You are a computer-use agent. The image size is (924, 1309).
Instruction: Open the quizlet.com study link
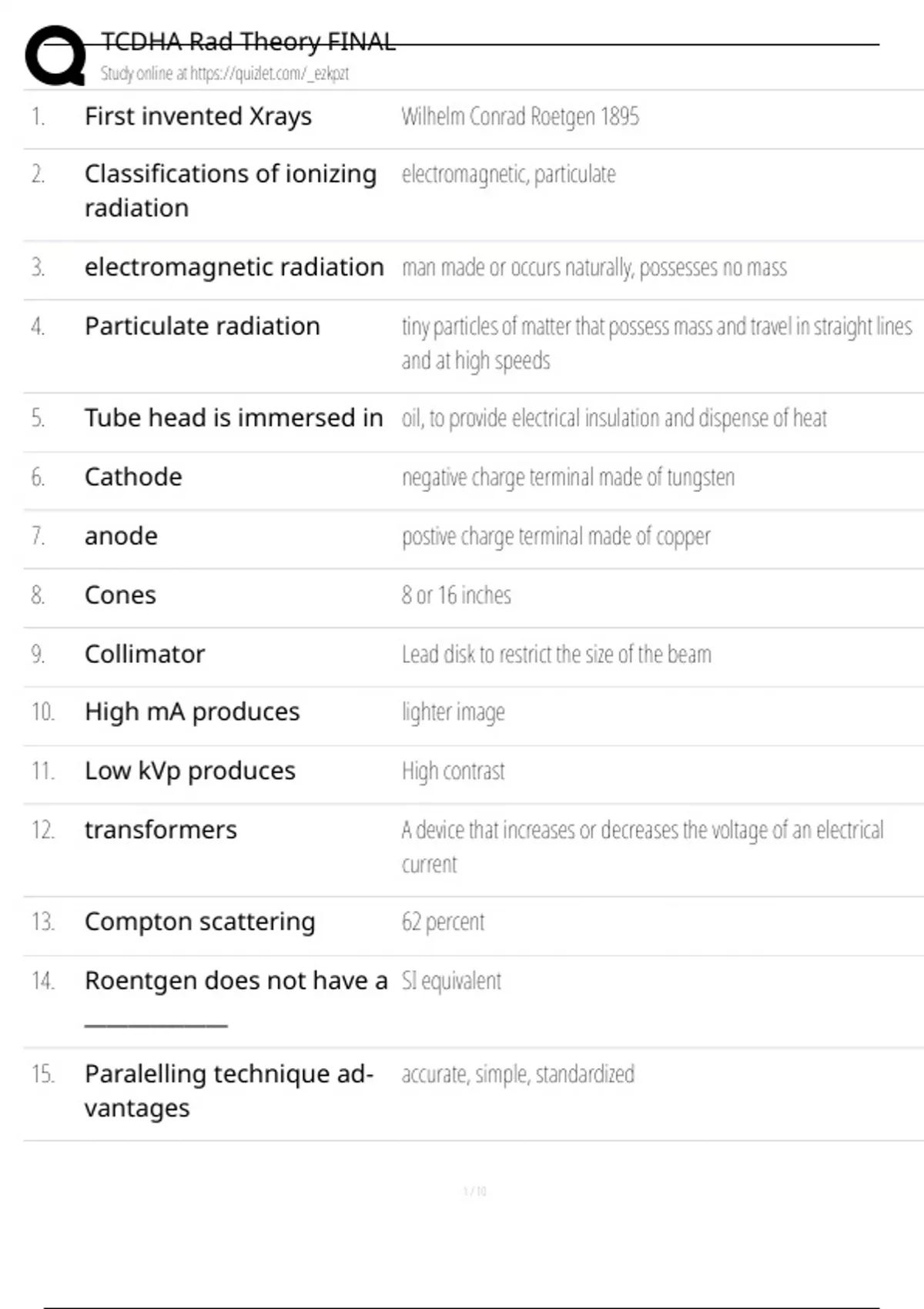click(224, 74)
